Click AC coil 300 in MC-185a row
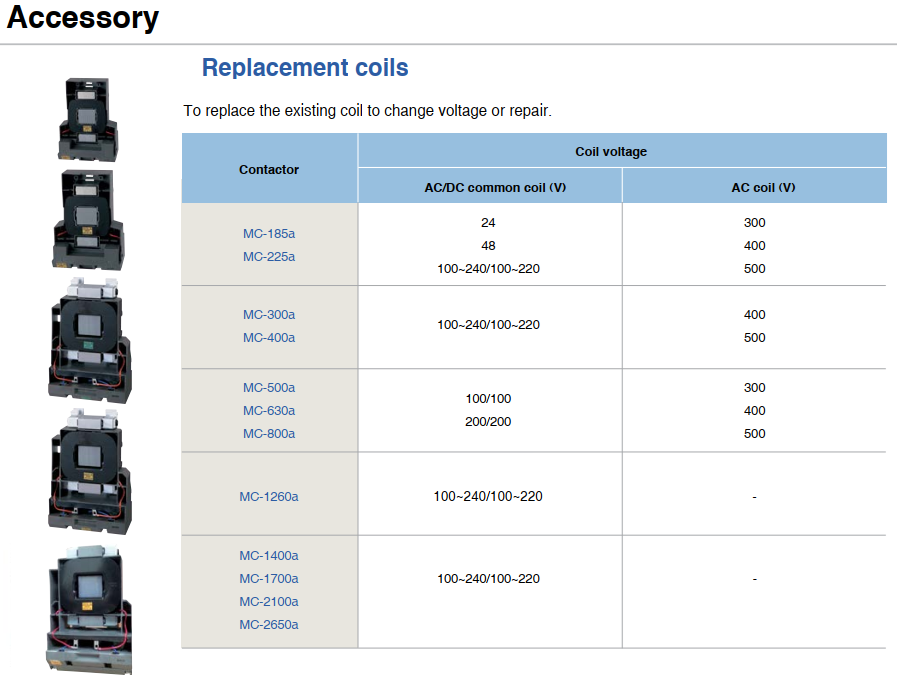 pyautogui.click(x=755, y=223)
